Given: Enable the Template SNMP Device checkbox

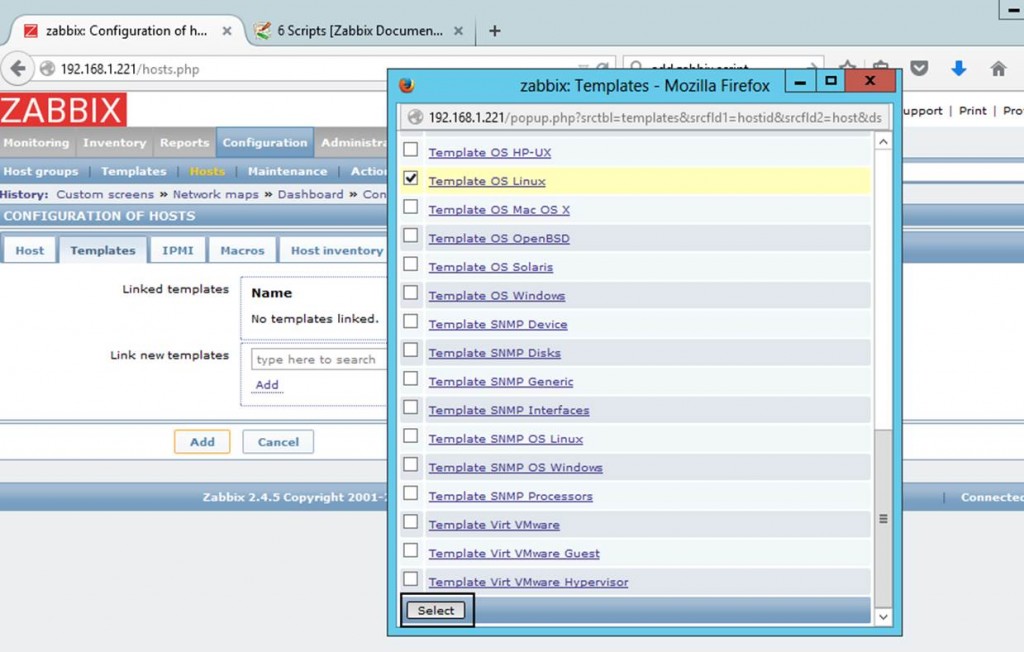Looking at the screenshot, I should point(410,322).
